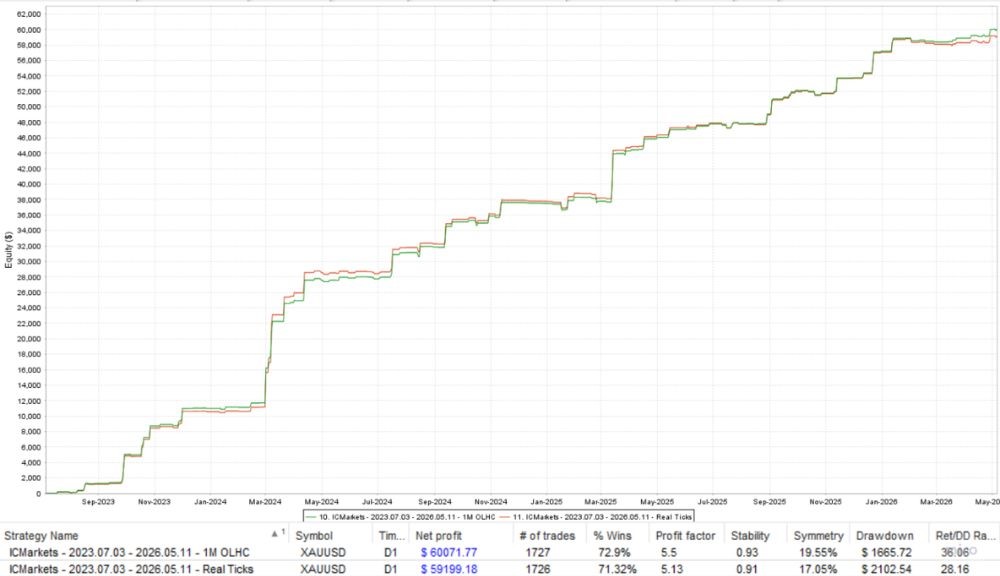Click the 71.32% wins value
1000x576 pixels.
point(617,569)
